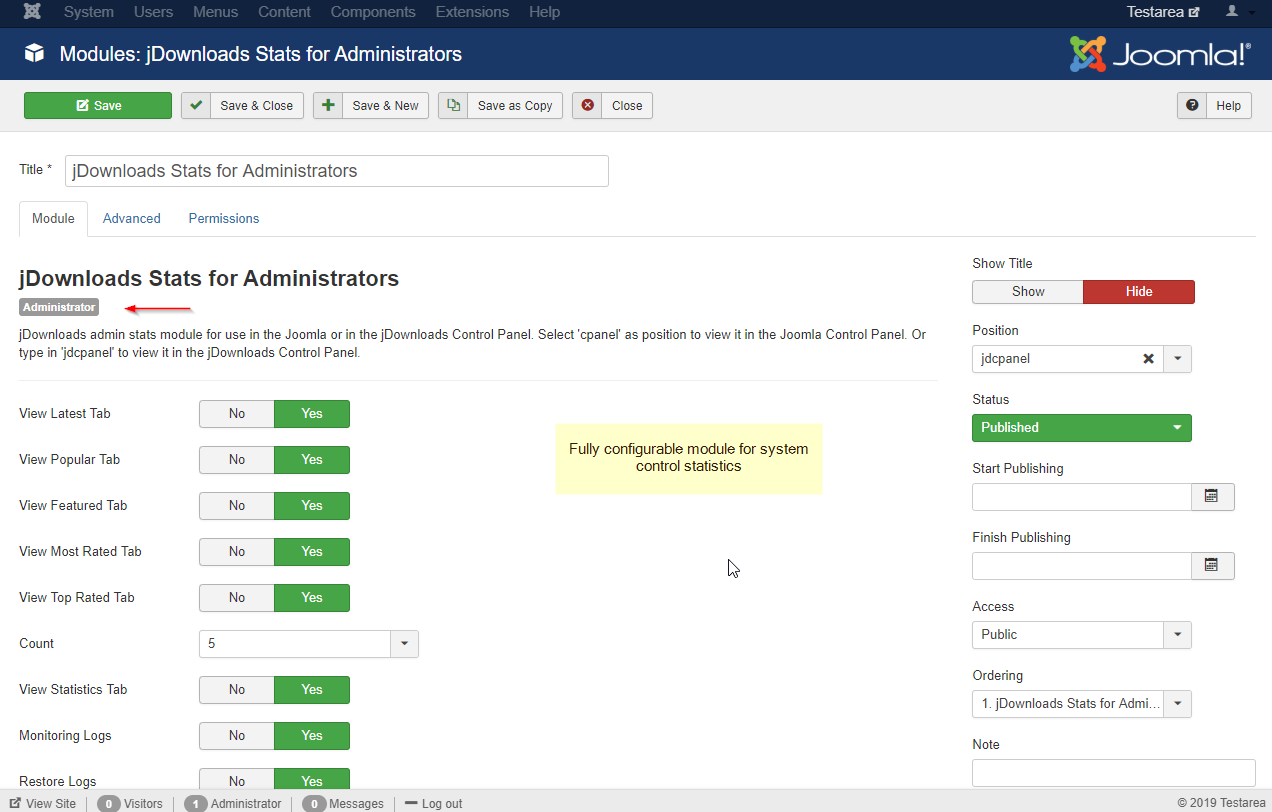Screen dimensions: 1272x812
Task: Click the Save & New plus icon
Action: [x=328, y=105]
